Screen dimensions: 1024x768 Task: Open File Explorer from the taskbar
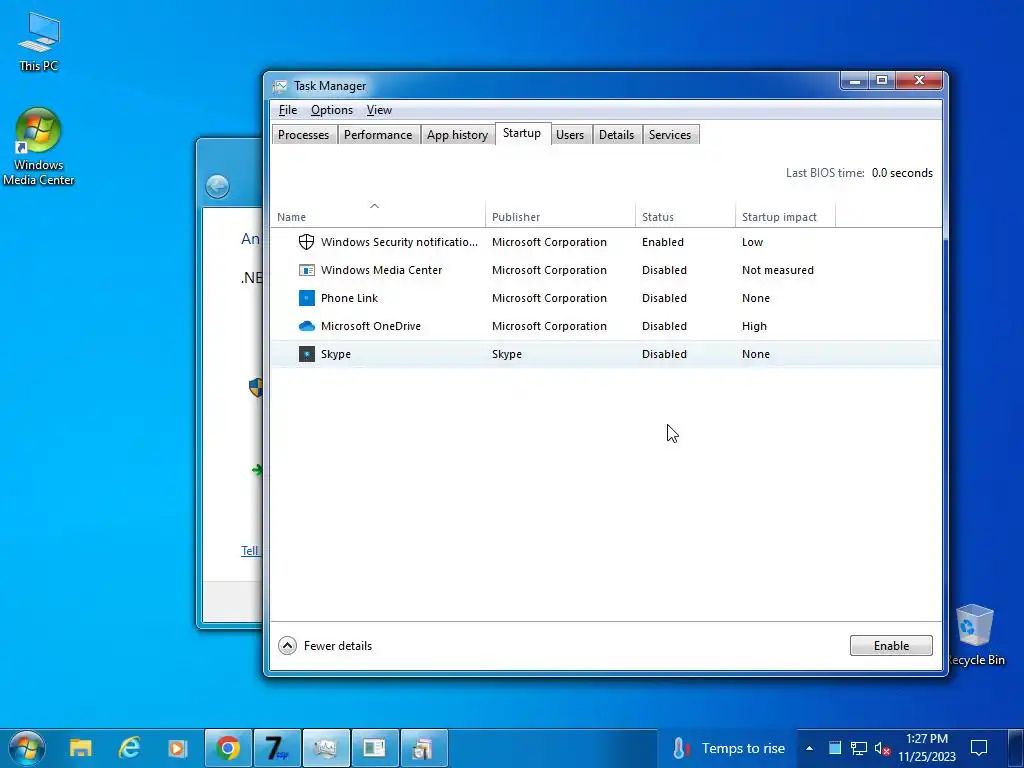(x=81, y=748)
